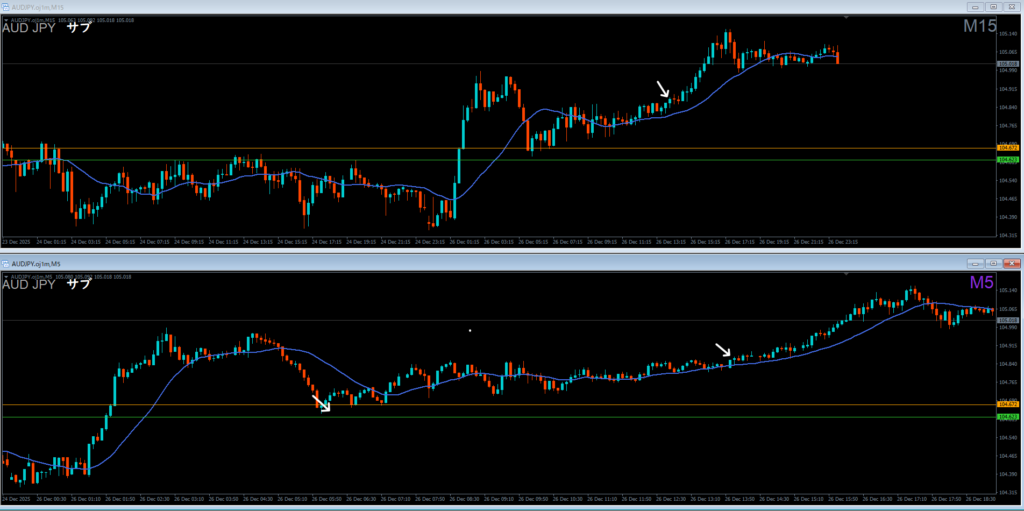This screenshot has height=511, width=1024.
Task: Click the M5 window's title bar chart icon
Action: click(x=7, y=263)
